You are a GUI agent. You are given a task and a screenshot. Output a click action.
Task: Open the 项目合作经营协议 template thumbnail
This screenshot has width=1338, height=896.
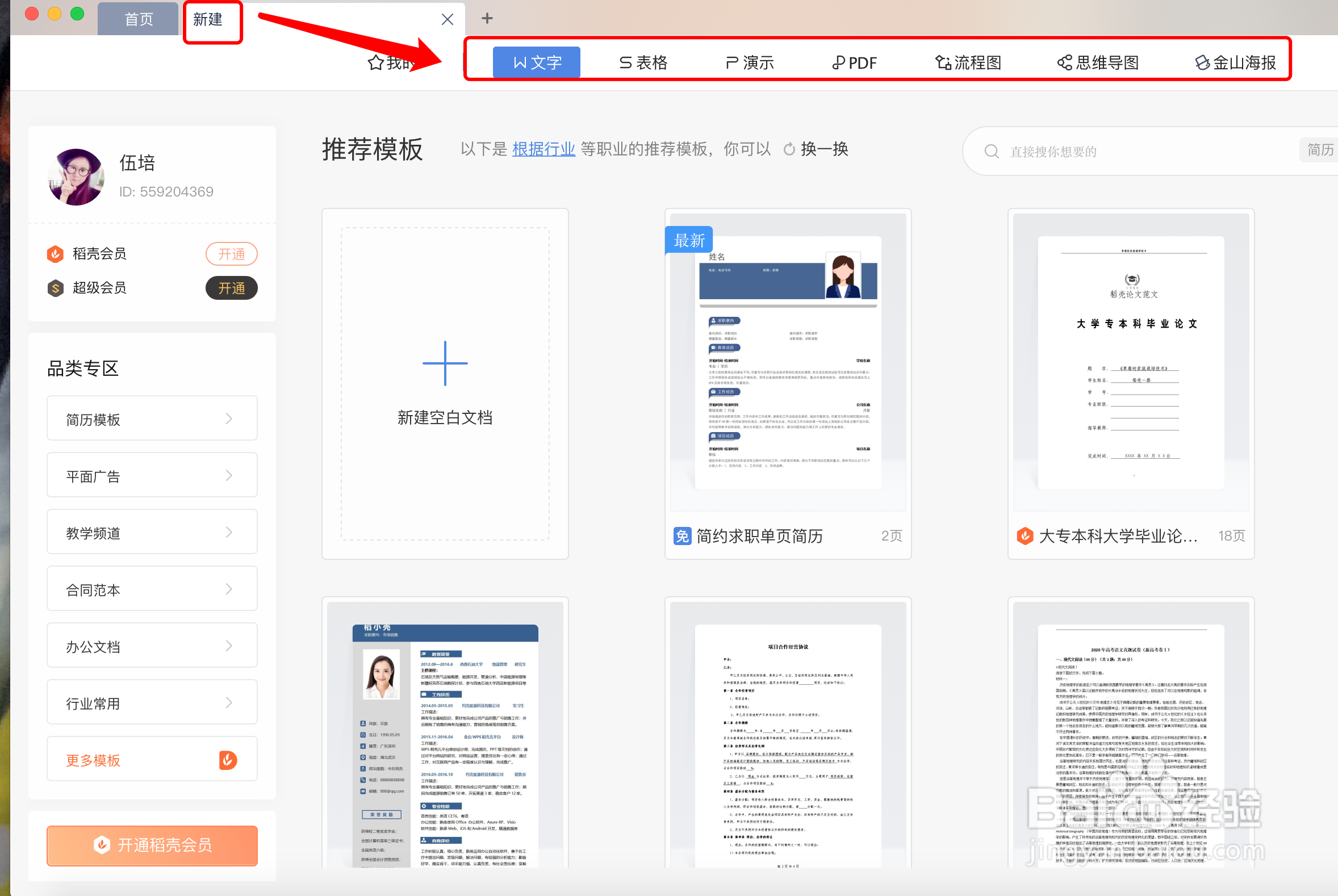point(788,734)
